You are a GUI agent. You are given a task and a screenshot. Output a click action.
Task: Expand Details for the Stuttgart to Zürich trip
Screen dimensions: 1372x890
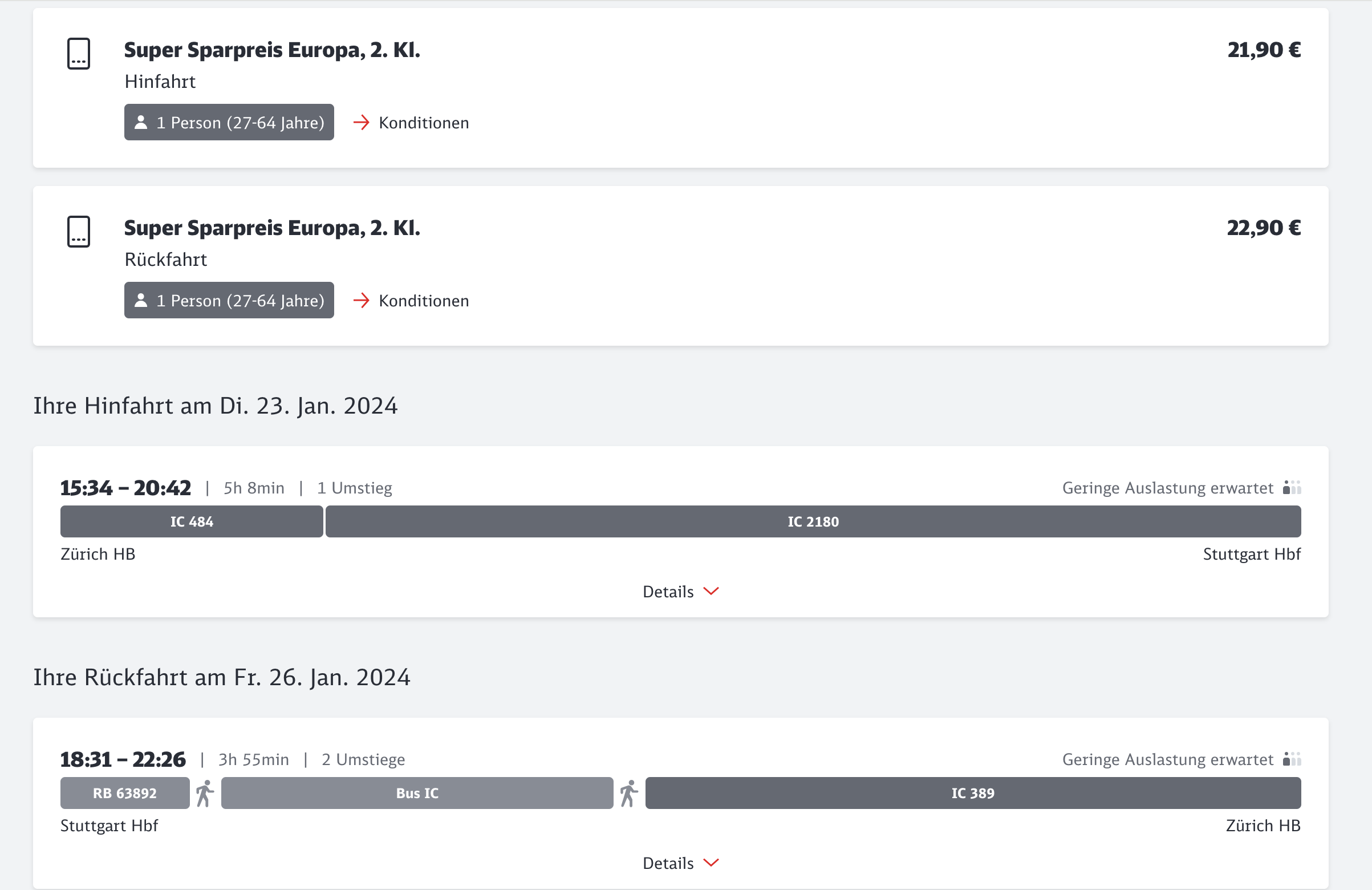click(680, 863)
